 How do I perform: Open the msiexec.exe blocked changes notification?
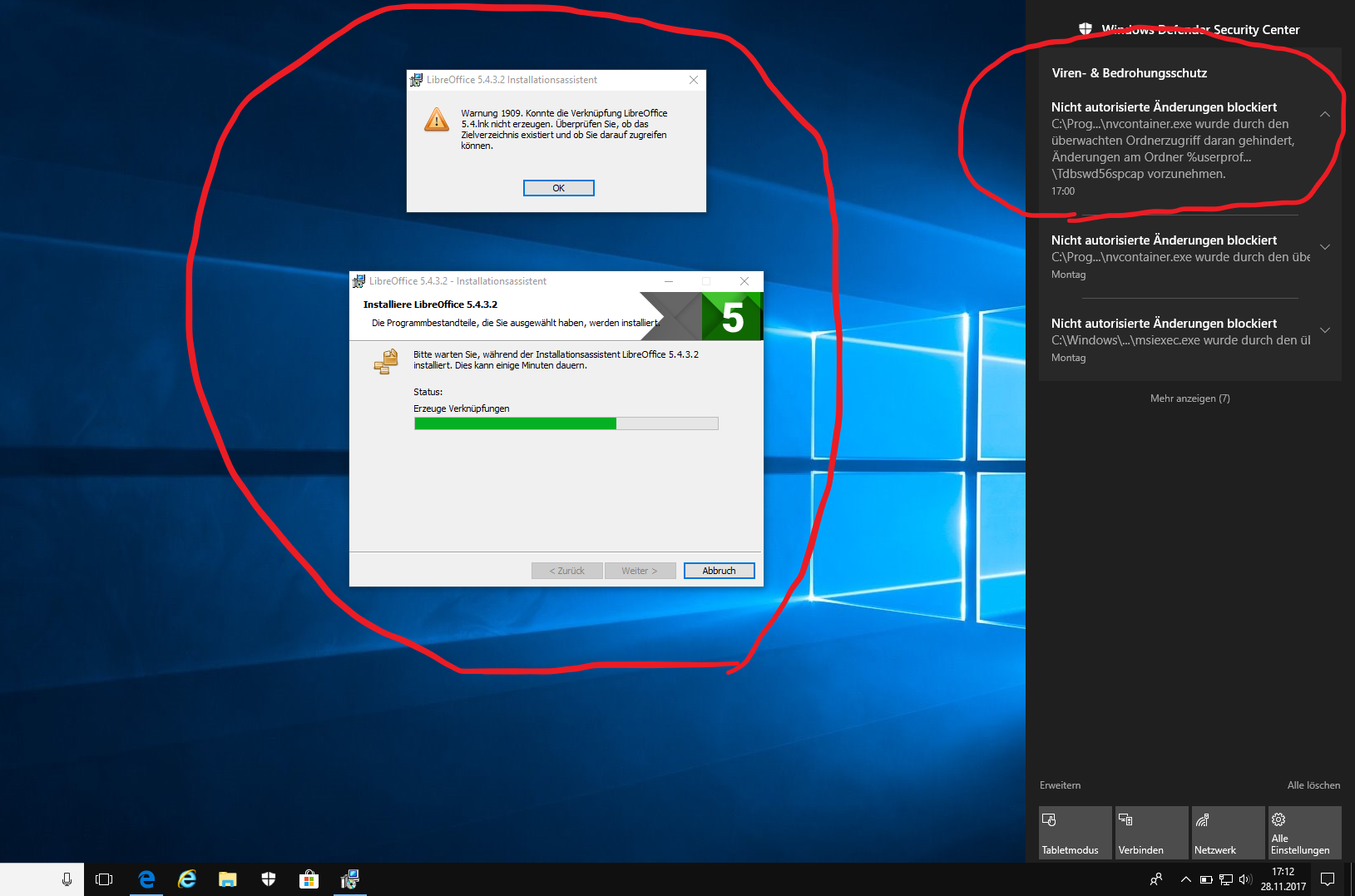click(1181, 339)
